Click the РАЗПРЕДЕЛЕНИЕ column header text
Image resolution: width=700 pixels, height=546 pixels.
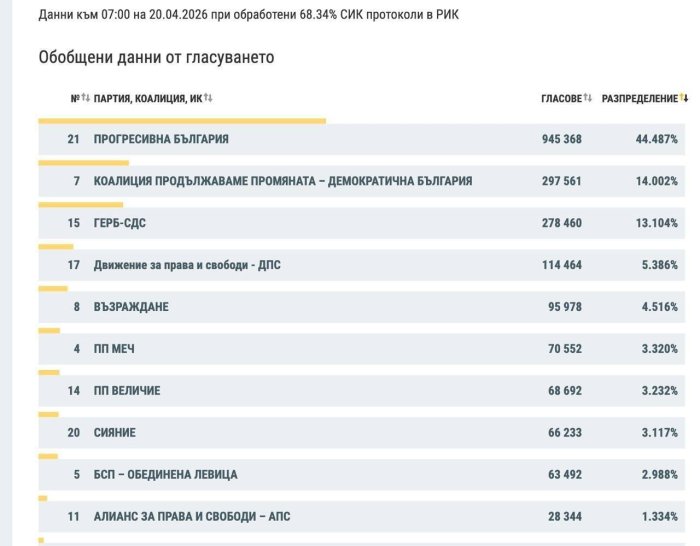click(639, 98)
